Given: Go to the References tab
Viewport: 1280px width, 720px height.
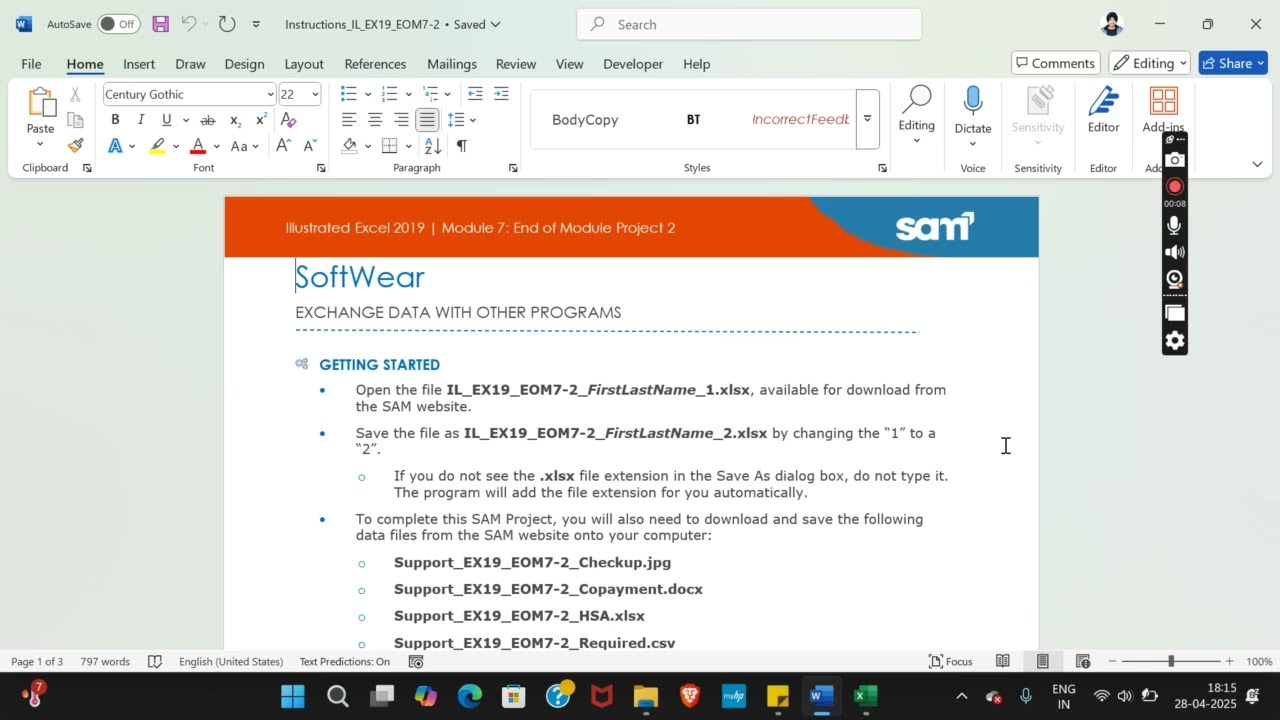Looking at the screenshot, I should (x=375, y=63).
